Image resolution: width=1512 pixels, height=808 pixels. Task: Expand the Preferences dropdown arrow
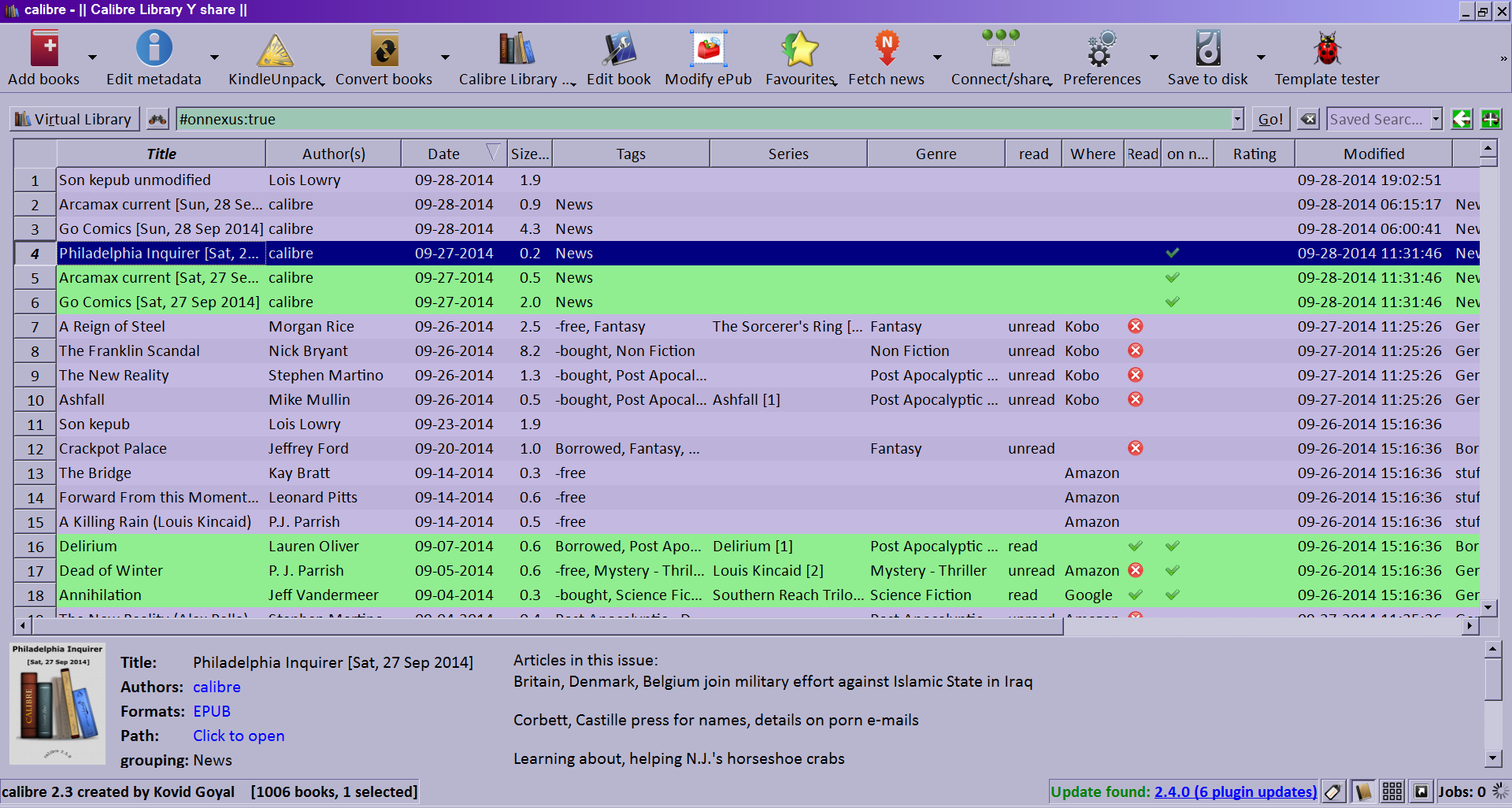pyautogui.click(x=1154, y=57)
